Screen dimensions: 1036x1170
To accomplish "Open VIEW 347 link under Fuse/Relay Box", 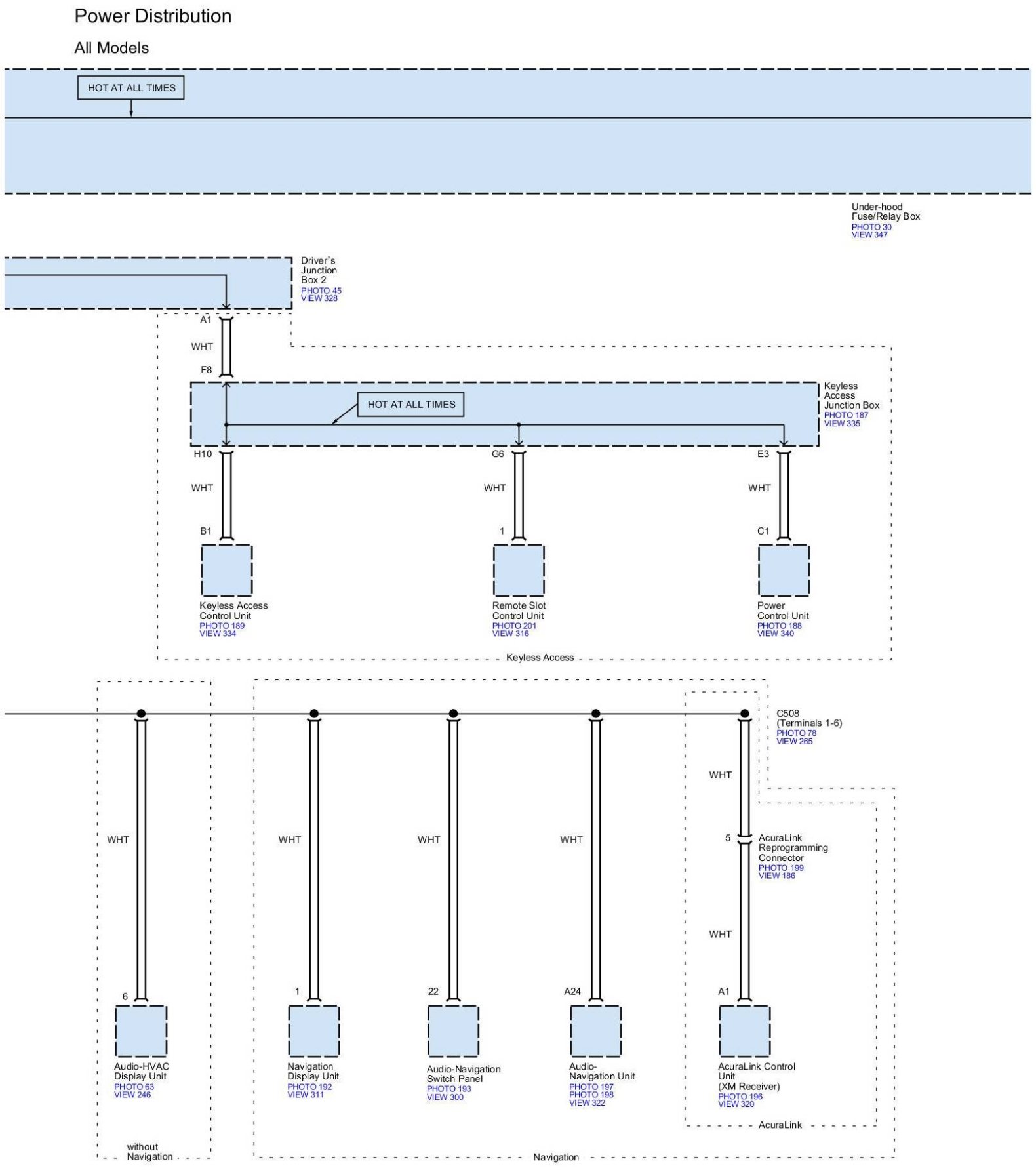I will [x=869, y=235].
